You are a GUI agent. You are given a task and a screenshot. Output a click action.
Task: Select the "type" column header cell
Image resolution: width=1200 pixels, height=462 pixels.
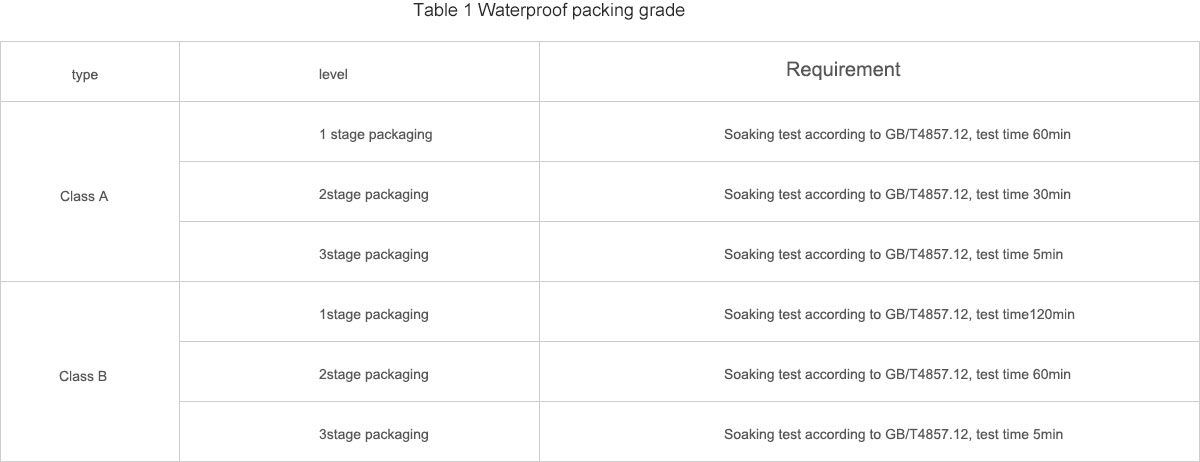pyautogui.click(x=85, y=75)
